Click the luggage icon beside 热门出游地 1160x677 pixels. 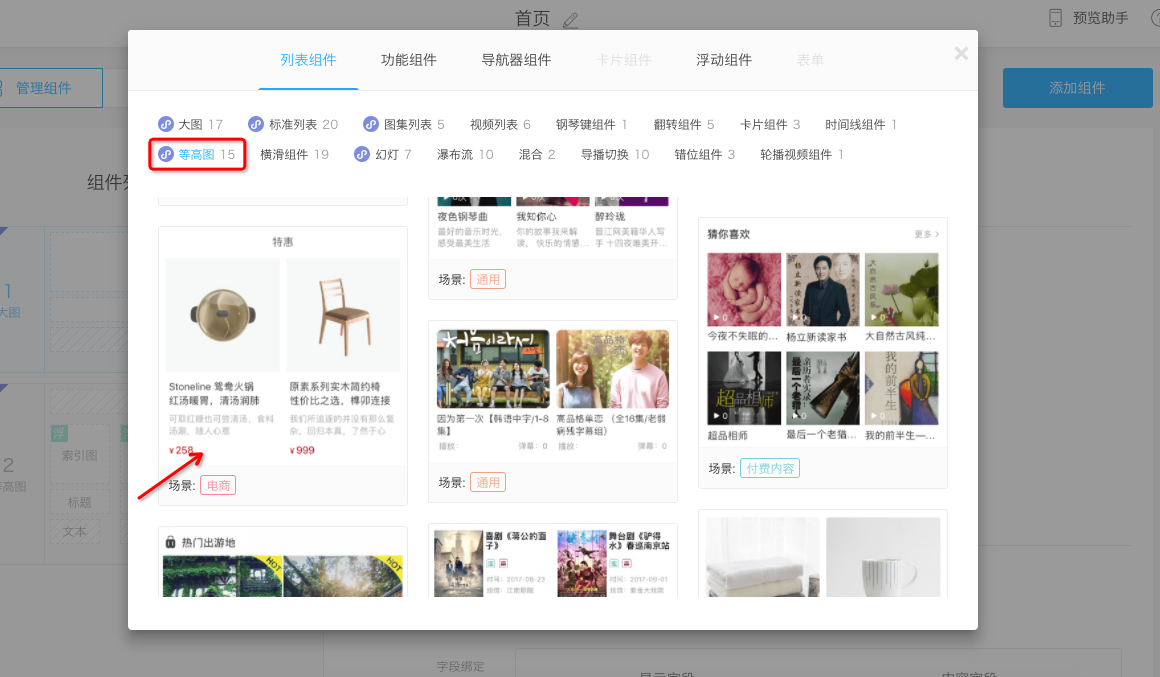tap(170, 542)
